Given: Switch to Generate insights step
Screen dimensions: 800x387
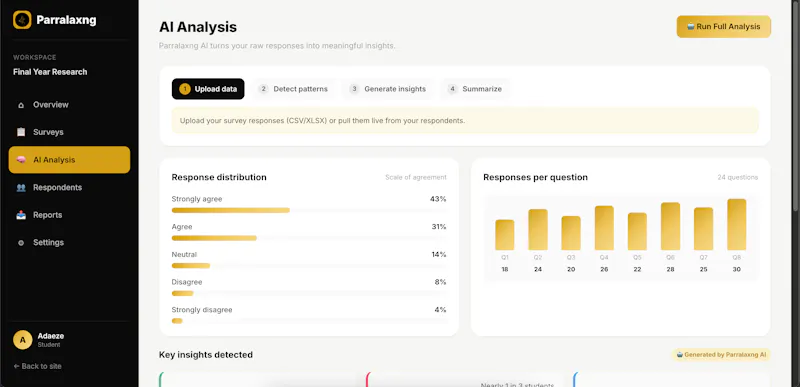Looking at the screenshot, I should click(x=388, y=89).
